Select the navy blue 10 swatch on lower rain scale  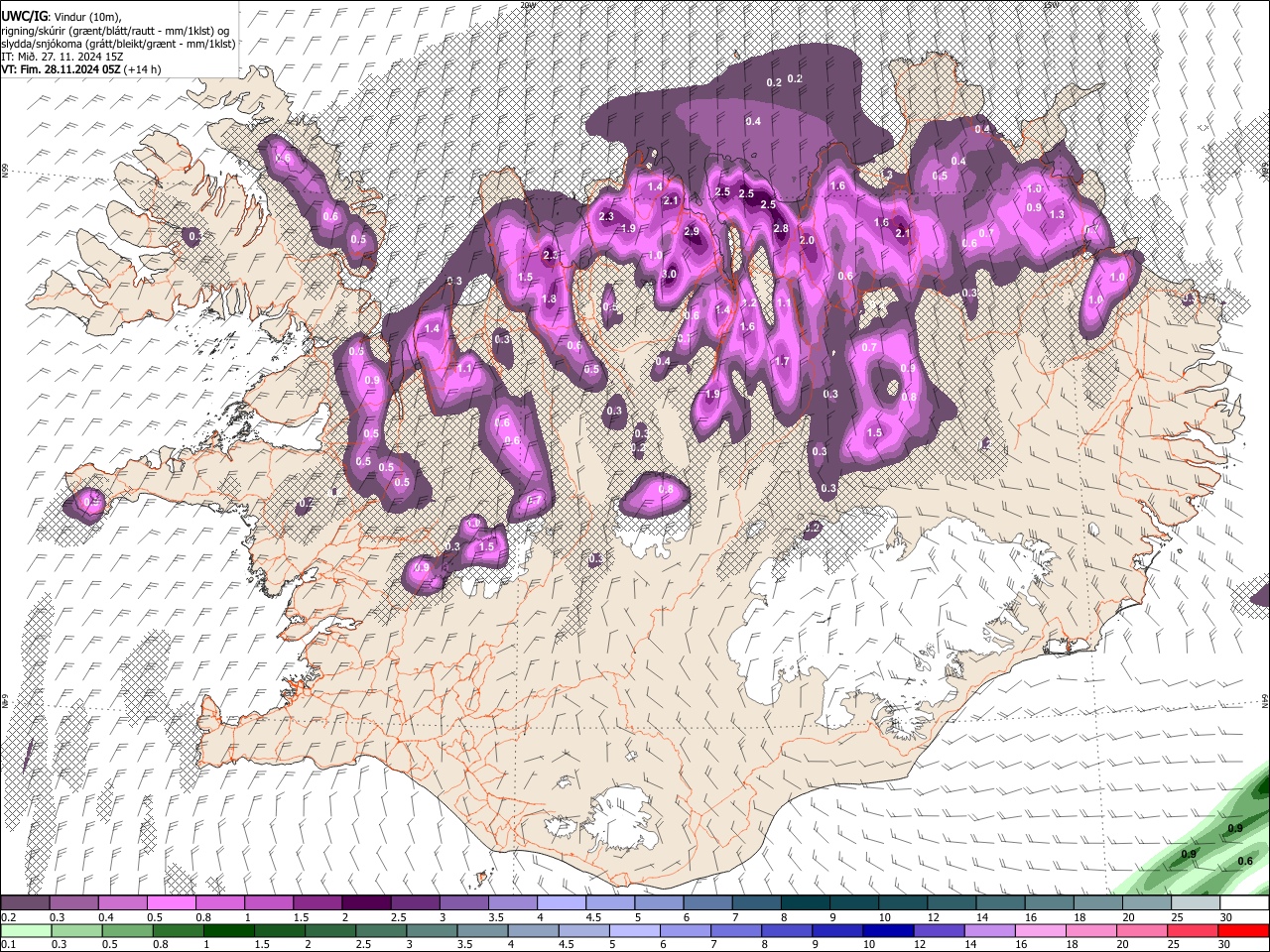886,930
